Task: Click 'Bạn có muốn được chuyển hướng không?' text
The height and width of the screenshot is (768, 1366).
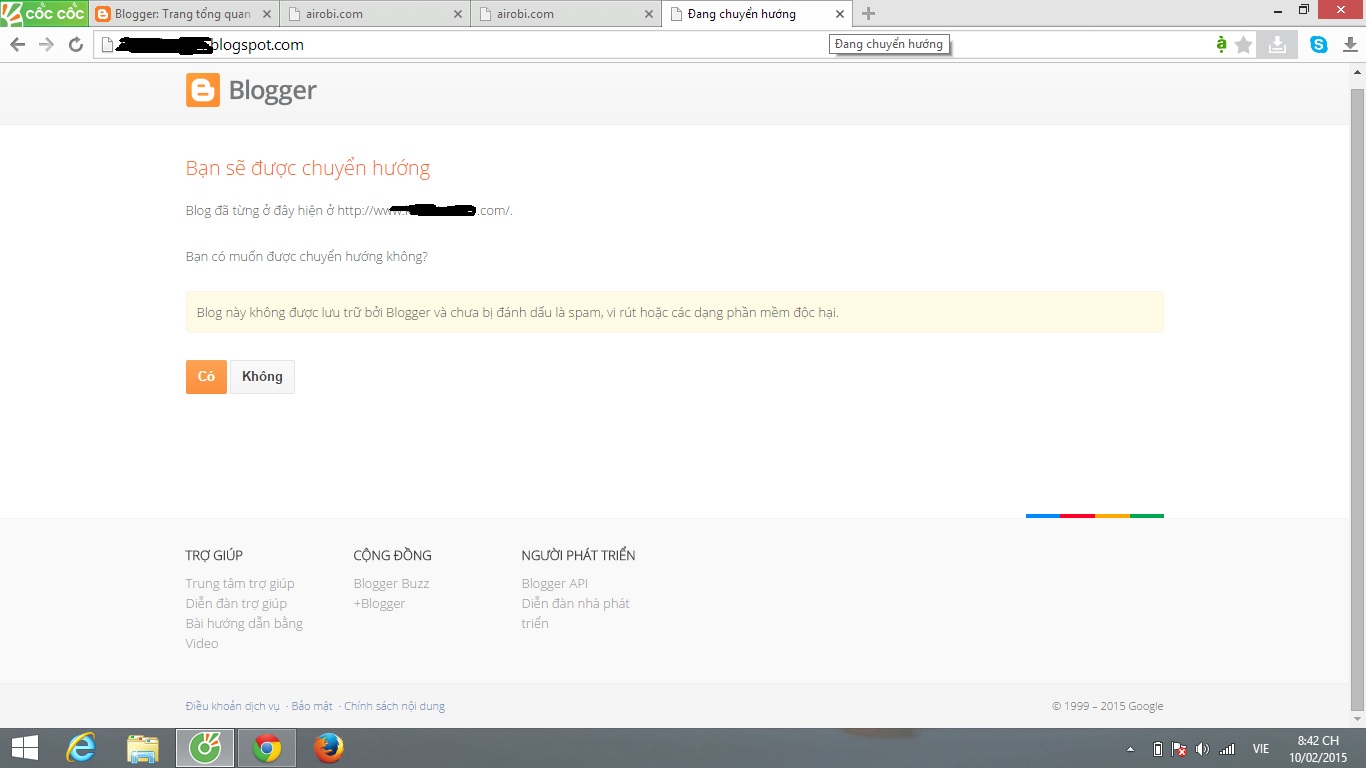Action: pos(307,257)
